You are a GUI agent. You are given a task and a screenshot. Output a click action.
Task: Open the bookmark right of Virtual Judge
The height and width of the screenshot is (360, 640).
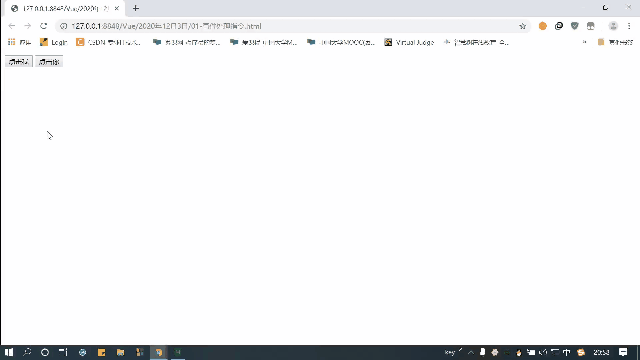[476, 42]
